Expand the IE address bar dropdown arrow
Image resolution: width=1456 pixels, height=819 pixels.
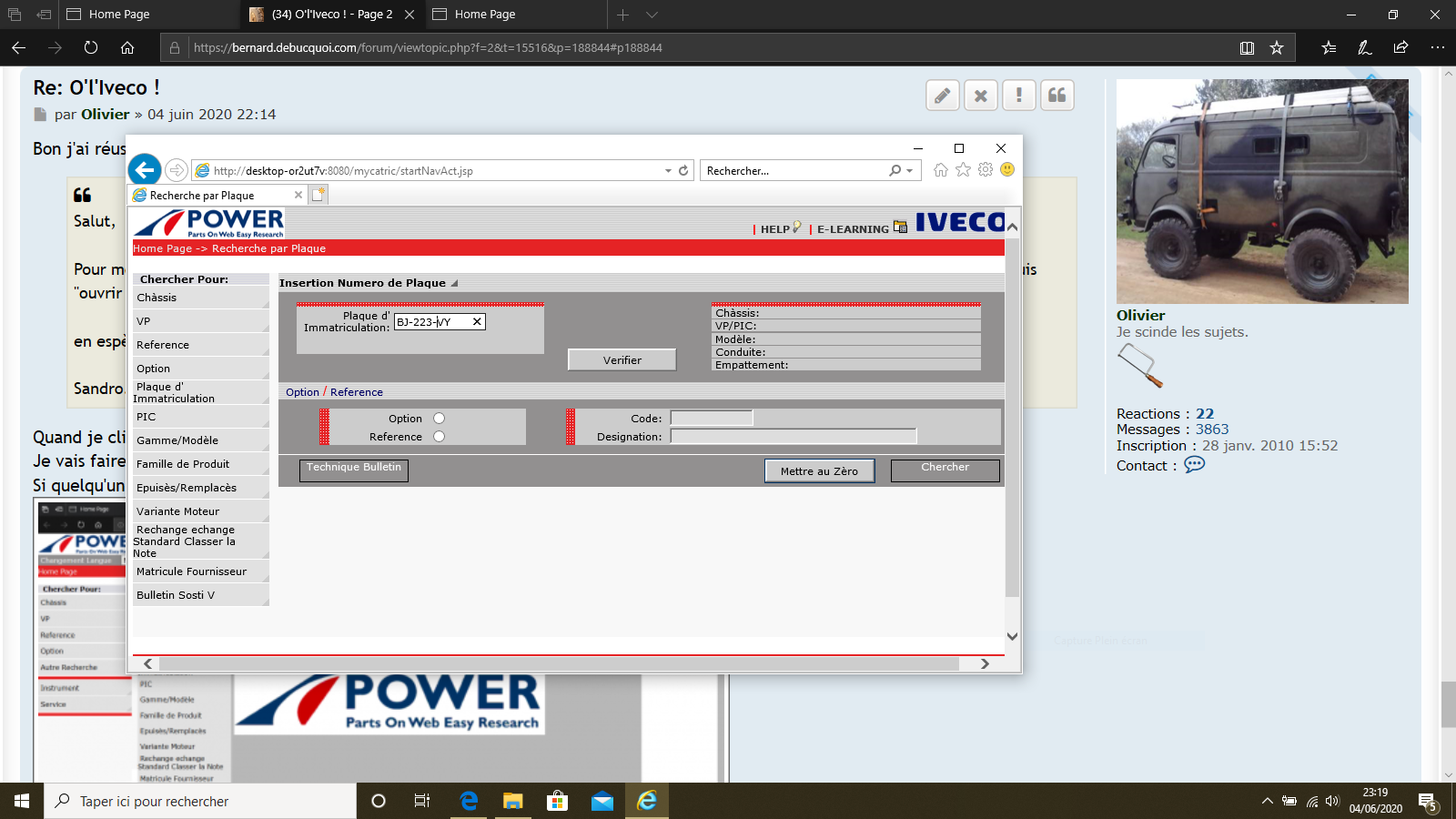pos(668,170)
